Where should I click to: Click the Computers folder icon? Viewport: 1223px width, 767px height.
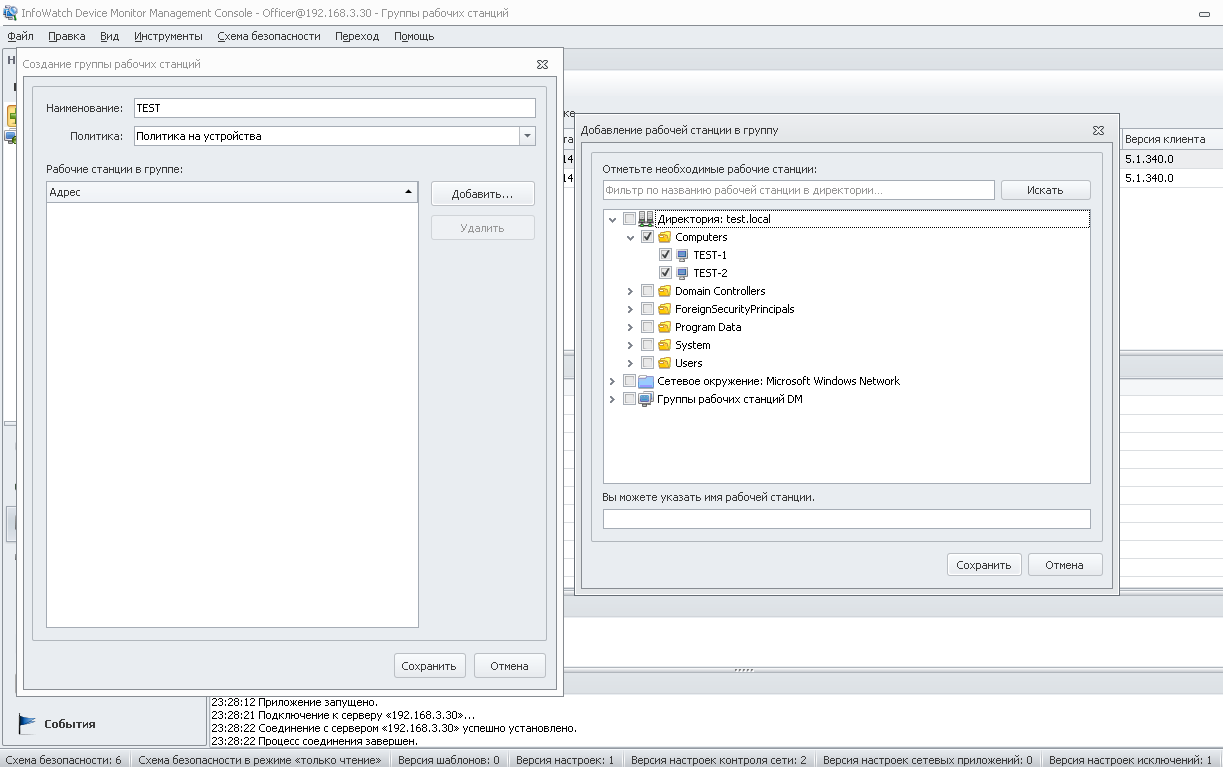[x=664, y=237]
